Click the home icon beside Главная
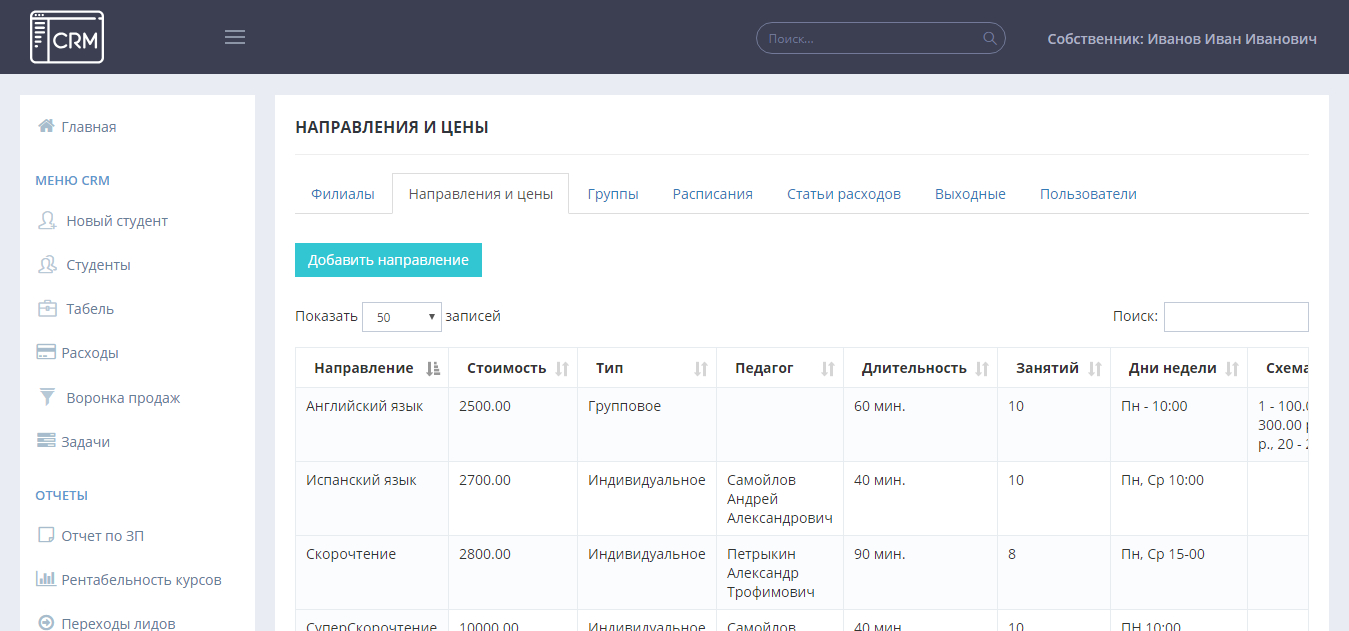 pyautogui.click(x=45, y=126)
